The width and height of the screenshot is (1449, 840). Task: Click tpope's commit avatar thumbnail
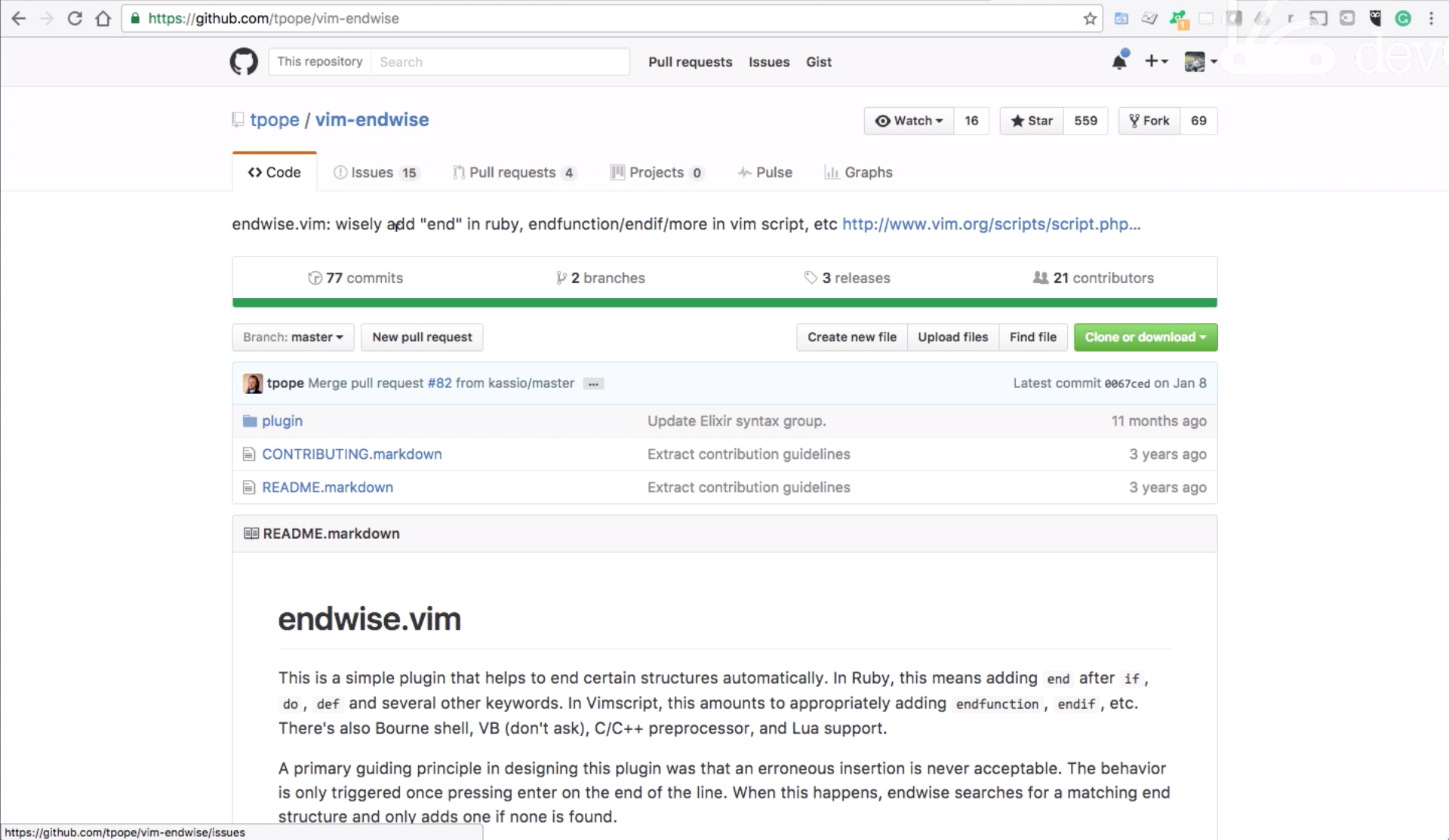point(253,383)
